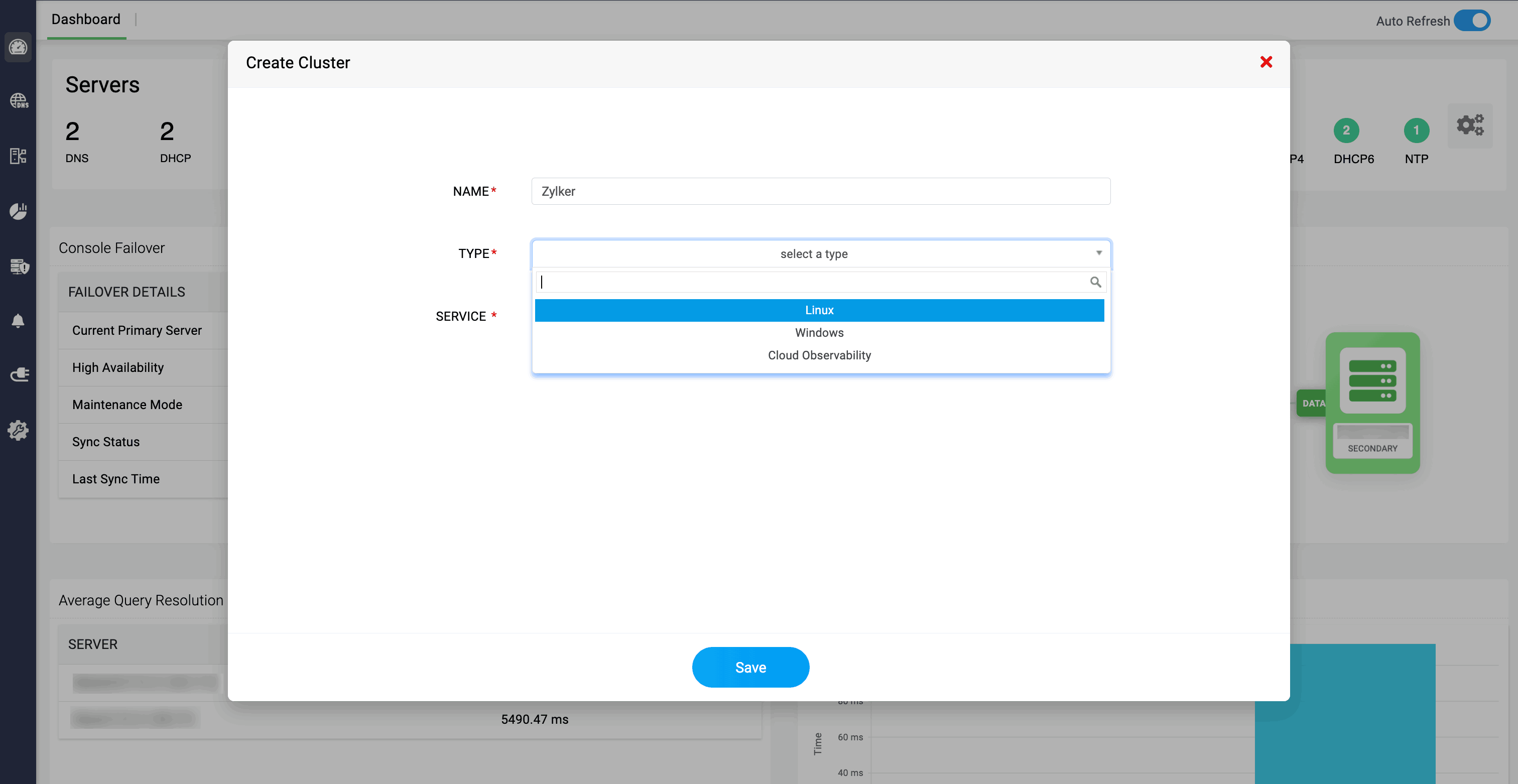Click the search magnifier in type dropdown
This screenshot has height=784, width=1518.
(1095, 282)
